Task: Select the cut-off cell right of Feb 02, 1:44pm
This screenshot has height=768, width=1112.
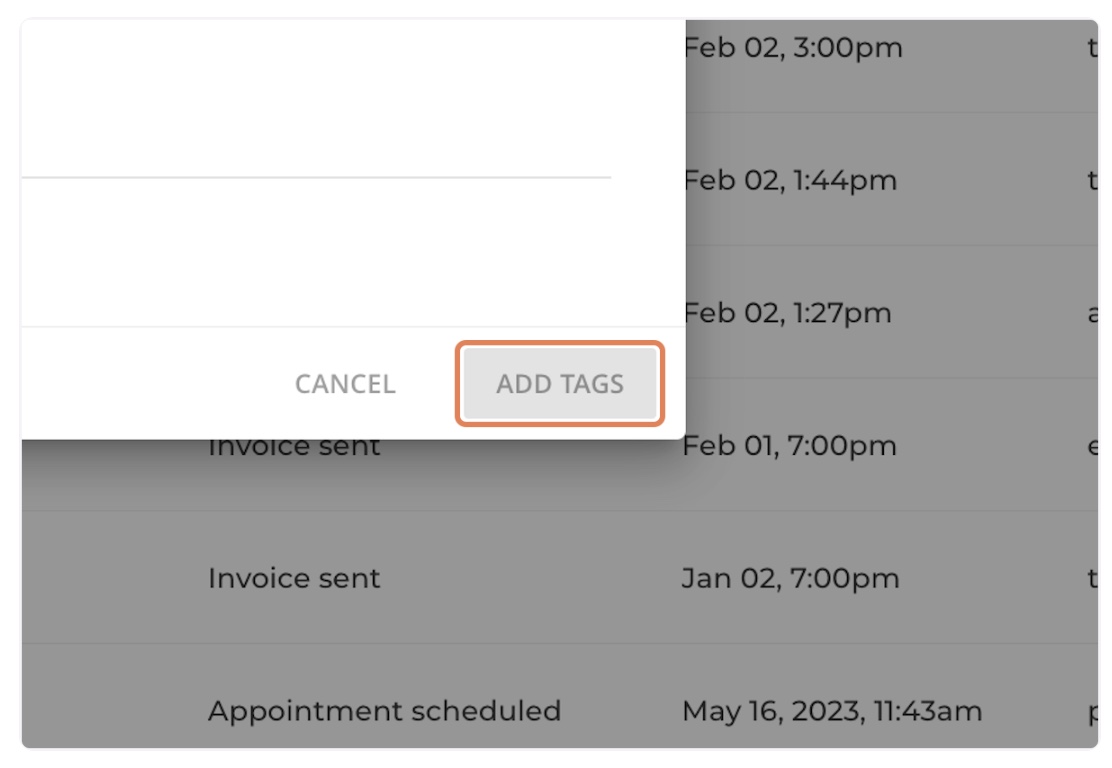Action: pyautogui.click(x=1091, y=181)
